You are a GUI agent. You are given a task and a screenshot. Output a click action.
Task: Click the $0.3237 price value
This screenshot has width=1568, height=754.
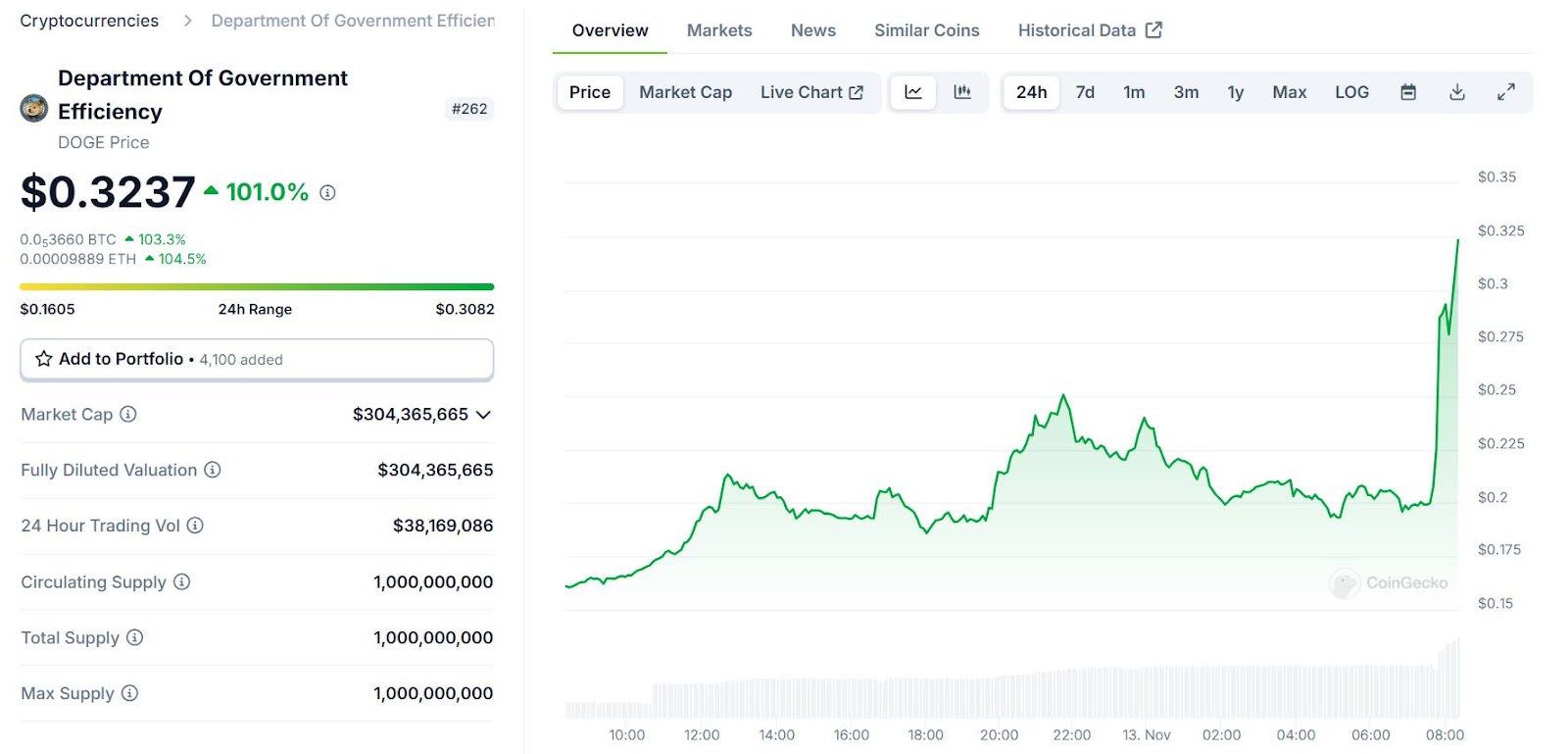tap(108, 192)
